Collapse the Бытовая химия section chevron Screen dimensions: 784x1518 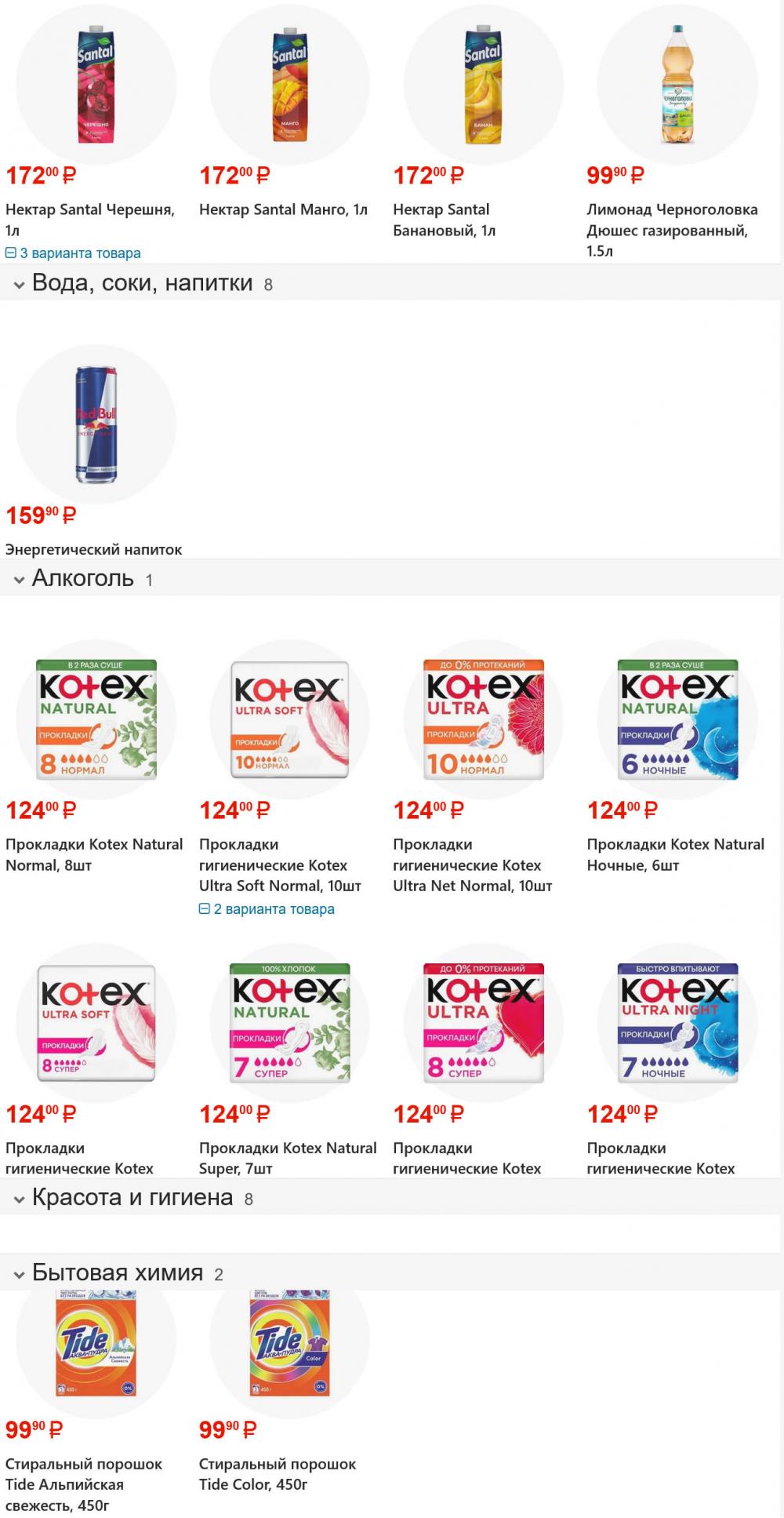19,1275
